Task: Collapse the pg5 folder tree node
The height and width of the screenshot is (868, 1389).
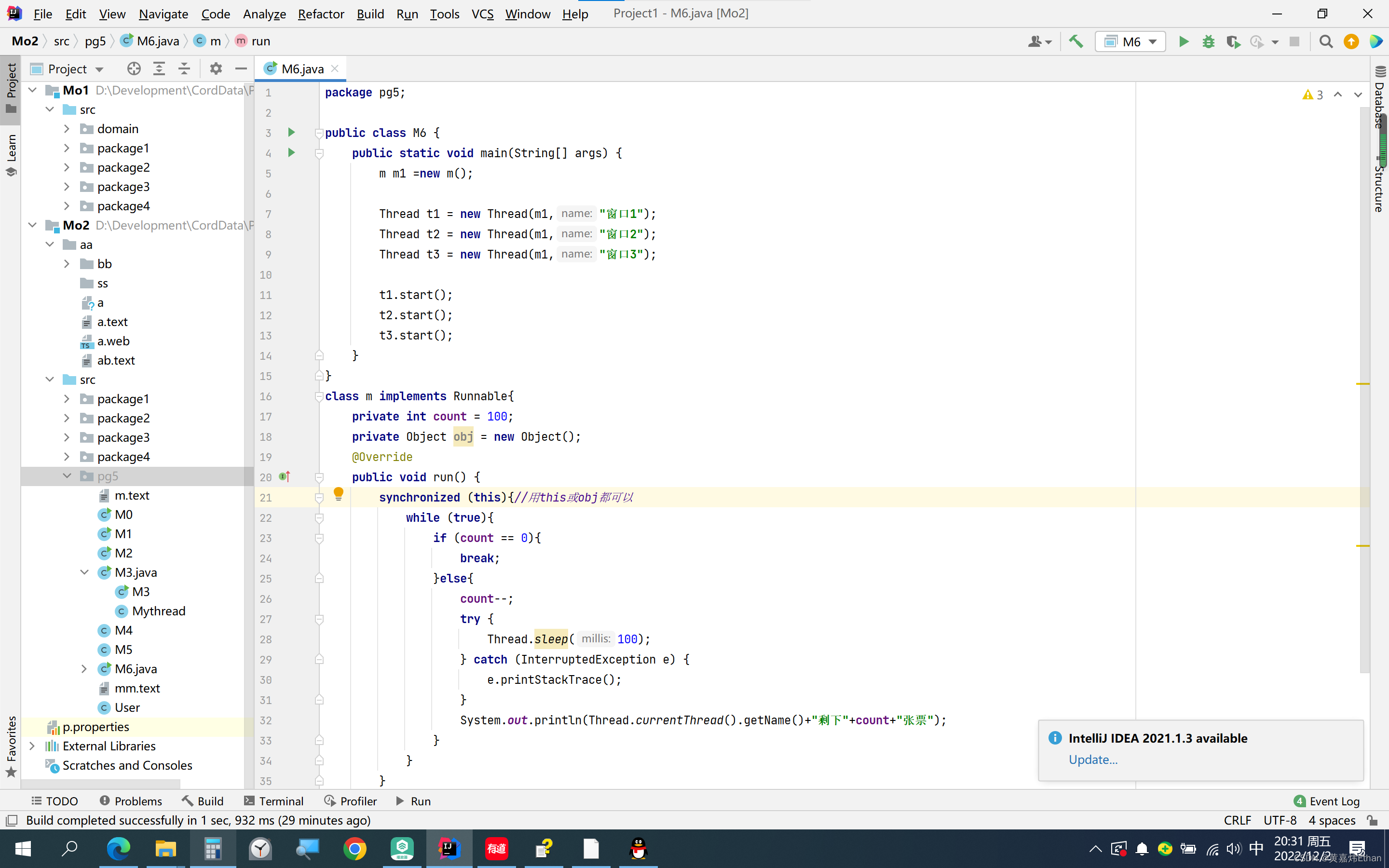Action: click(67, 476)
